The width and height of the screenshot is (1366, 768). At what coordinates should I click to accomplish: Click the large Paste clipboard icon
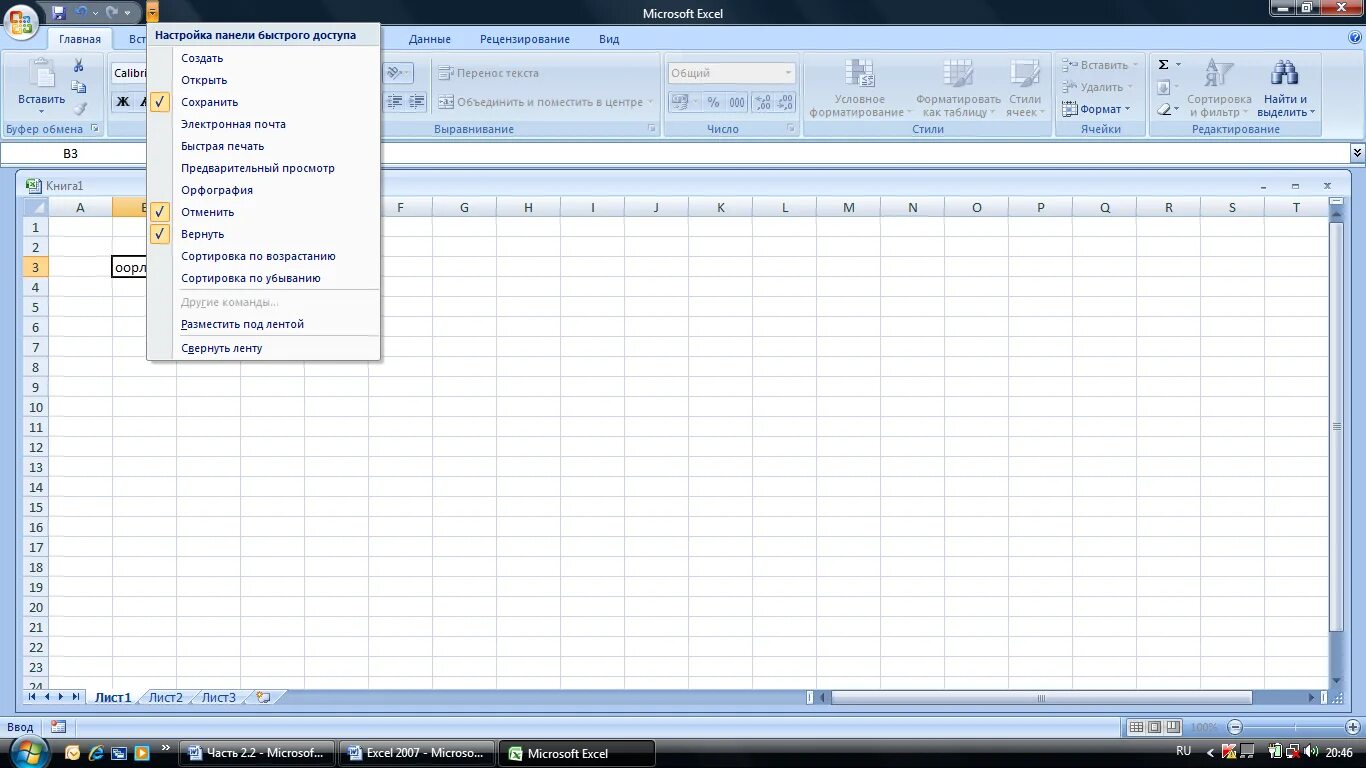tap(42, 73)
